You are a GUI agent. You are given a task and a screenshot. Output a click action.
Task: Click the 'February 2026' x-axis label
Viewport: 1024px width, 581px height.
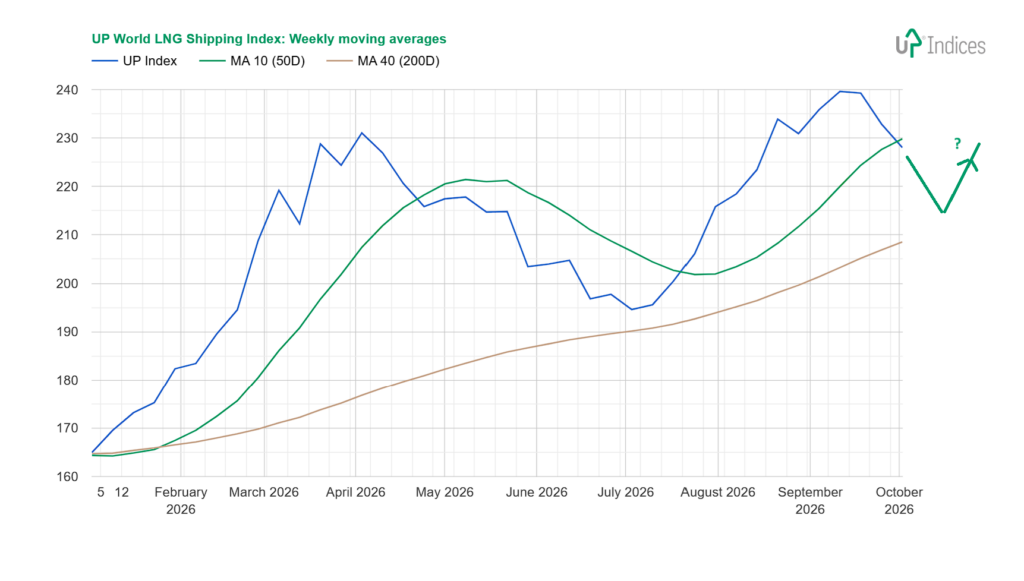point(181,501)
